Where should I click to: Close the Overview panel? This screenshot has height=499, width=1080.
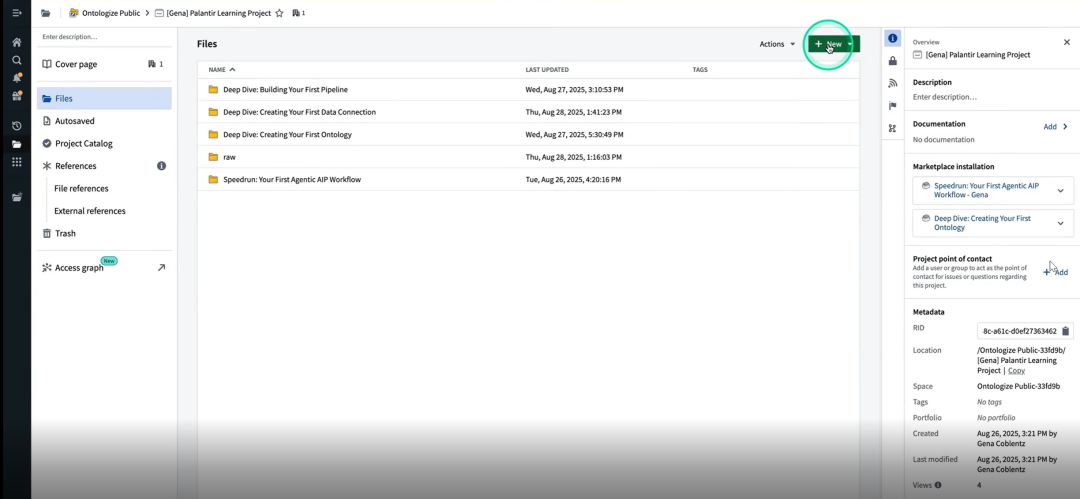click(x=1067, y=43)
